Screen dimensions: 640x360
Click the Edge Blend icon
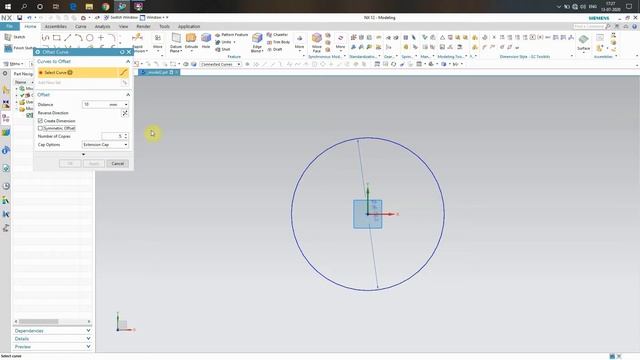[257, 38]
